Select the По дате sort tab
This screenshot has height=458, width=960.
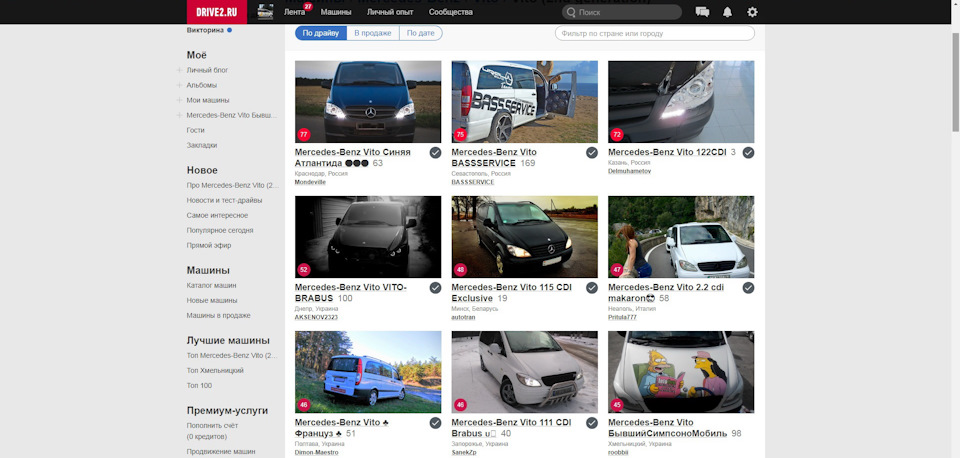point(421,33)
